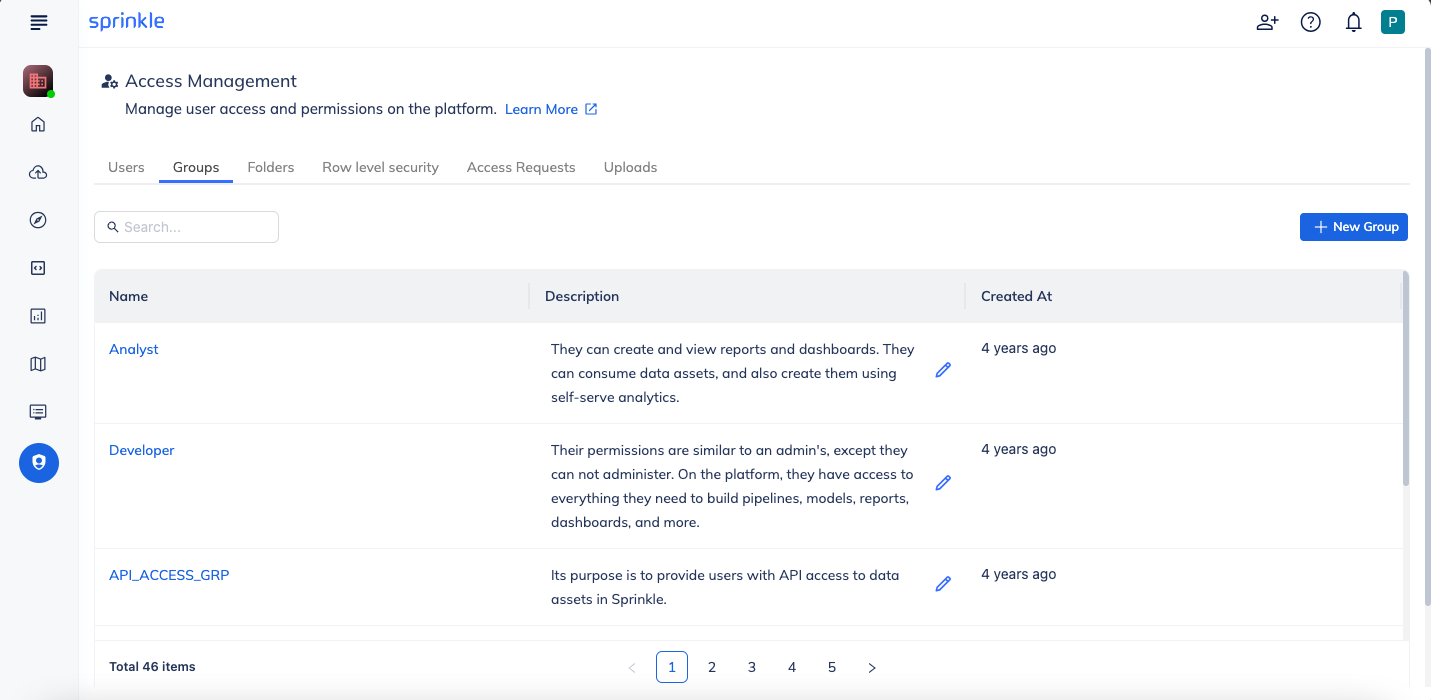Open the hamburger menu icon
The height and width of the screenshot is (700, 1431).
[x=39, y=22]
